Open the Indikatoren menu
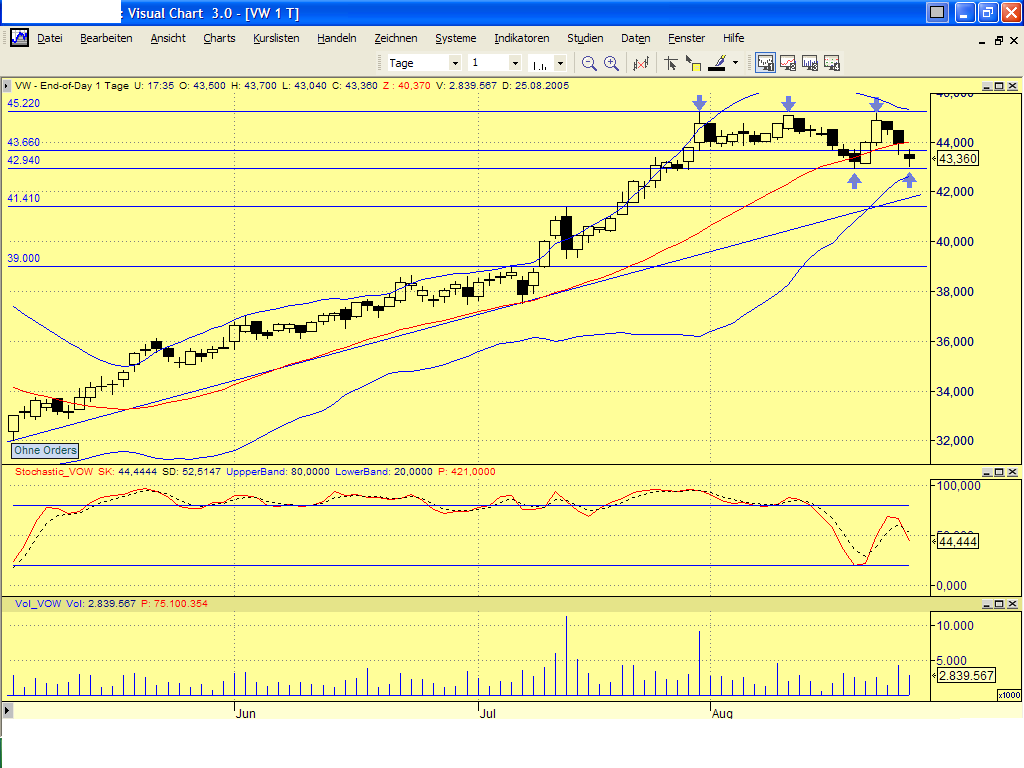Screen dimensions: 1024x768 [x=521, y=38]
